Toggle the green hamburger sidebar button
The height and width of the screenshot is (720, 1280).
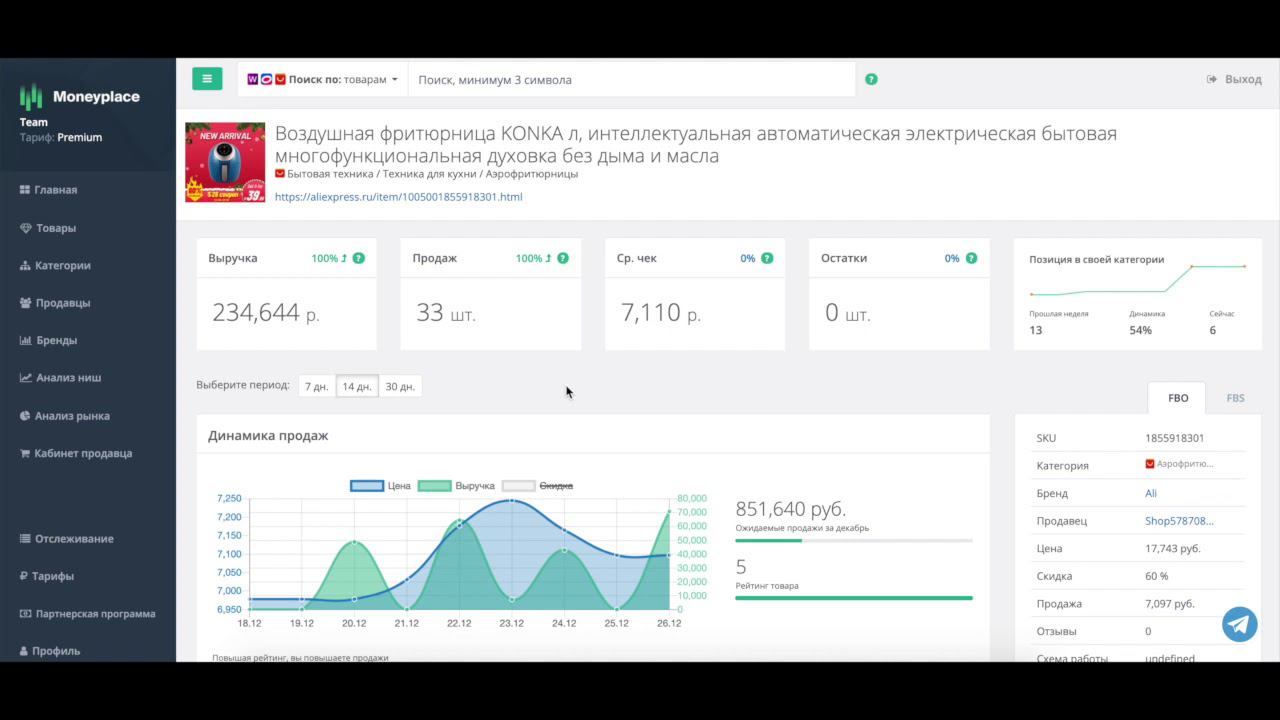207,79
